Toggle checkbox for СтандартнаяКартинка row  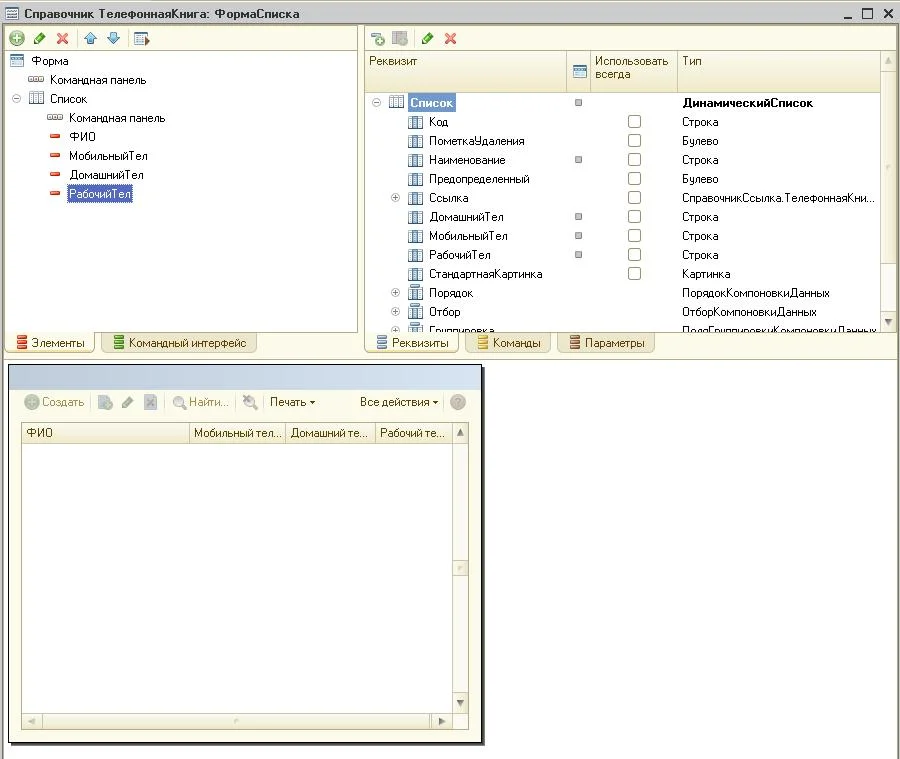coord(634,274)
